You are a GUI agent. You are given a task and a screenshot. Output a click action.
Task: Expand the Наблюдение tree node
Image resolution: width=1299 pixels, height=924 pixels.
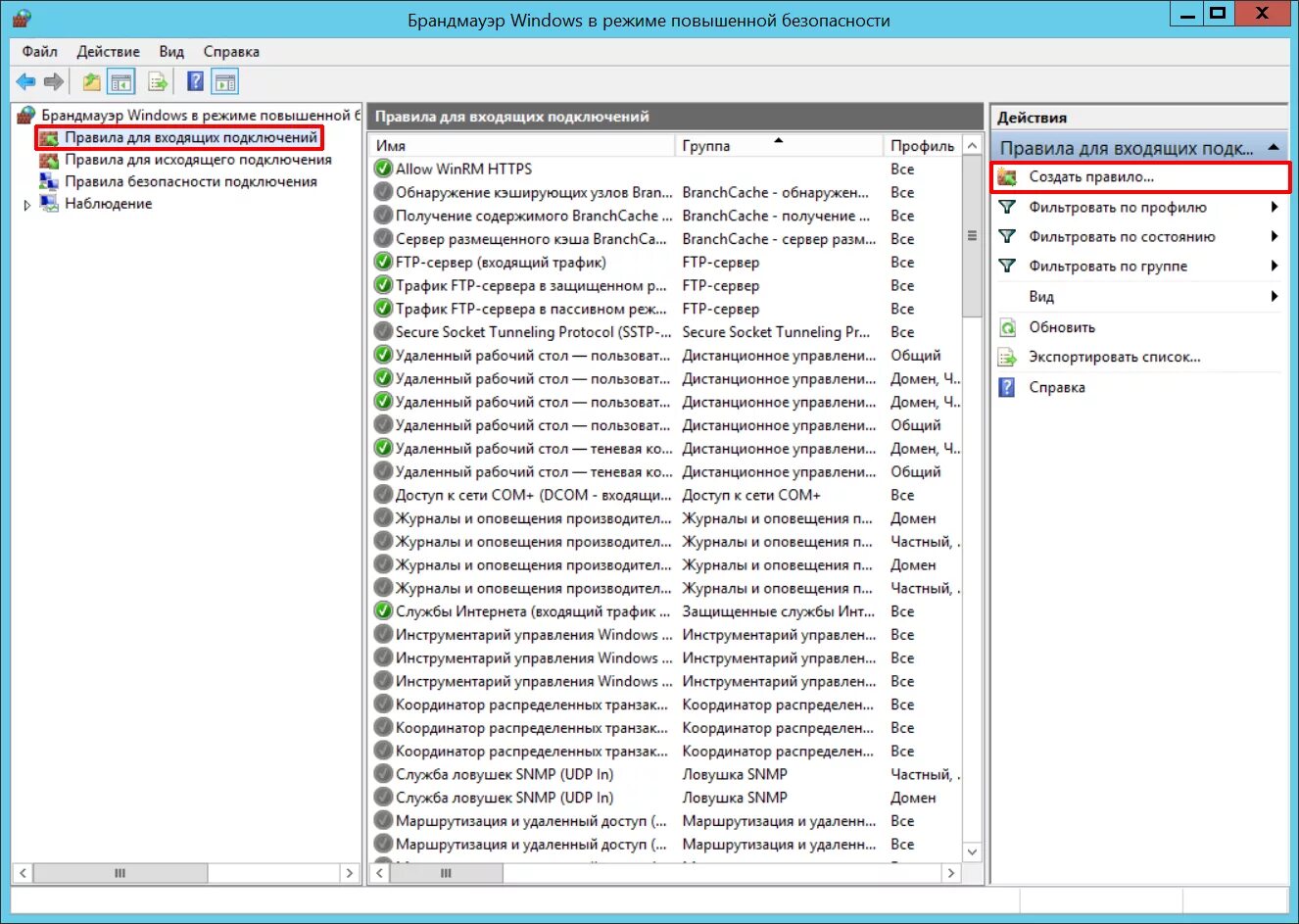tap(27, 205)
